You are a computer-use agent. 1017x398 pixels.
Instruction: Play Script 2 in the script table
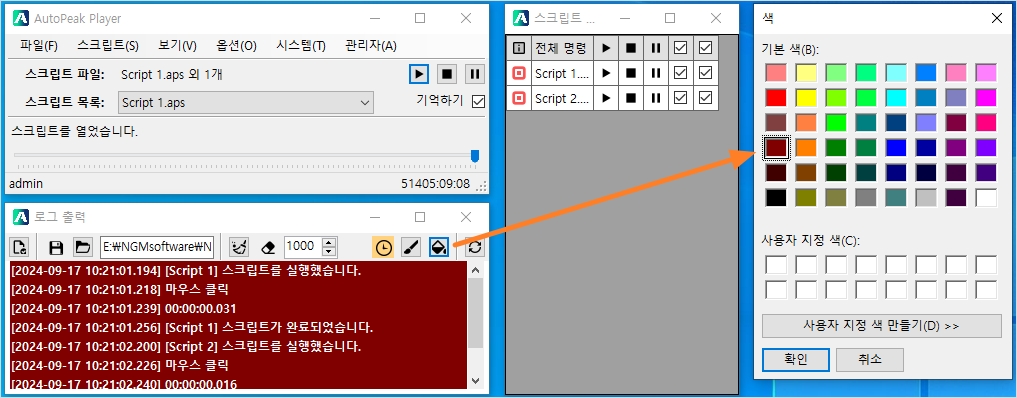pos(606,99)
